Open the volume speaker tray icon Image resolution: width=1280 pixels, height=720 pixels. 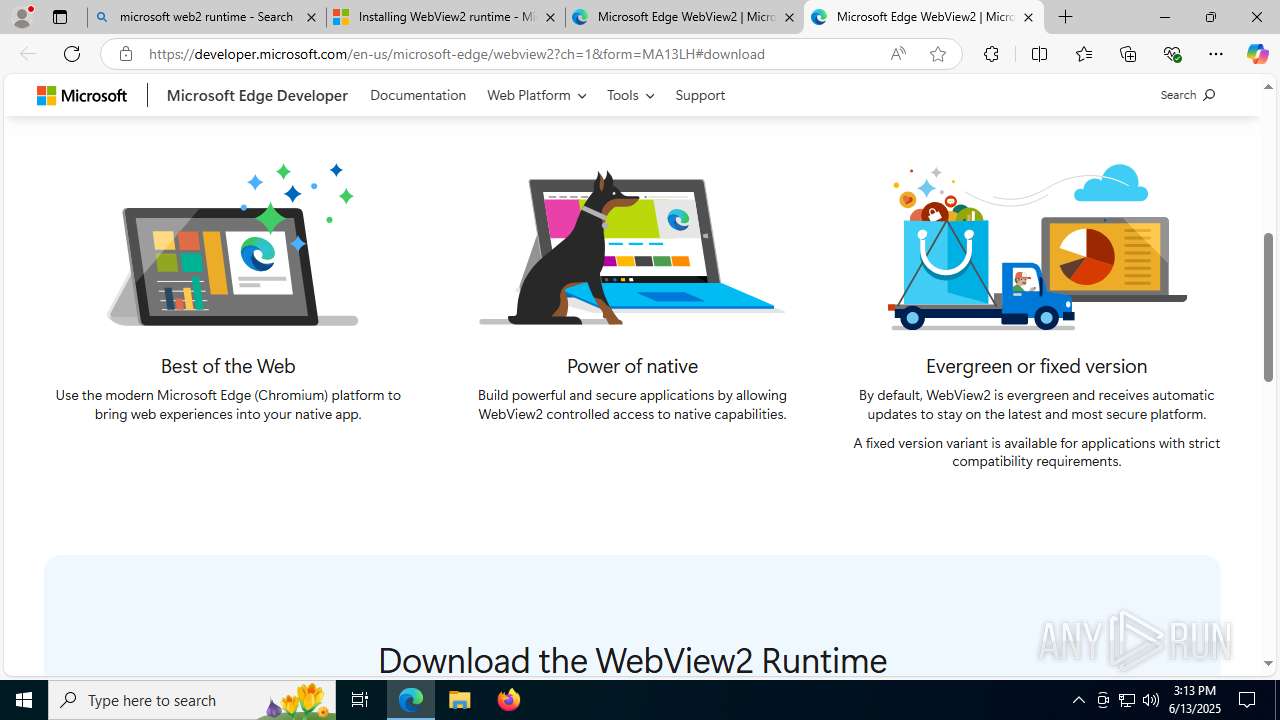point(1151,700)
